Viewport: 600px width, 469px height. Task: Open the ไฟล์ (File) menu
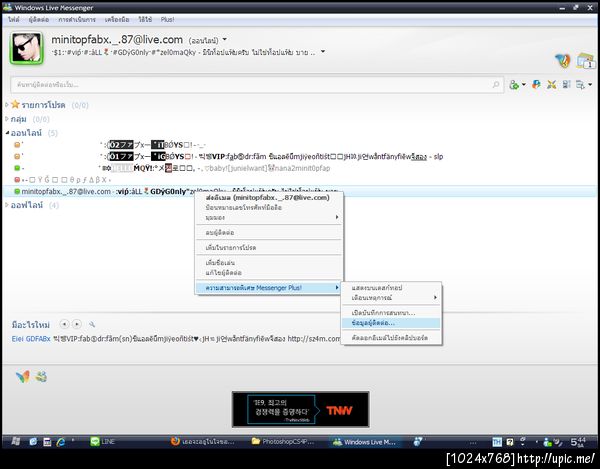(13, 20)
